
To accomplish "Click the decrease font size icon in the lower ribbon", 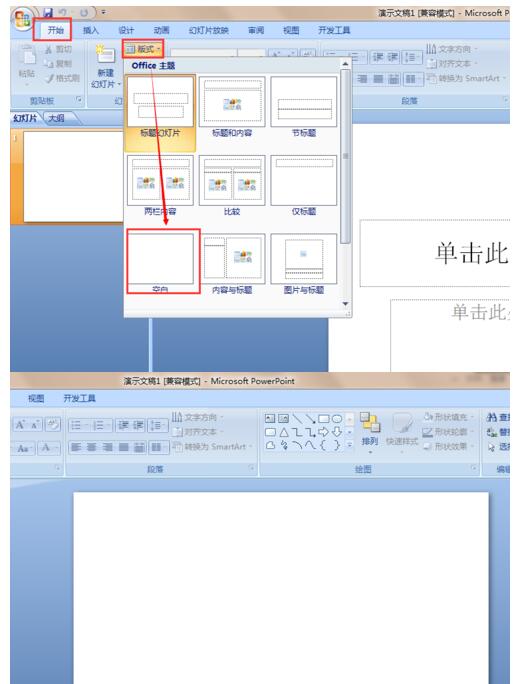I will [x=34, y=425].
